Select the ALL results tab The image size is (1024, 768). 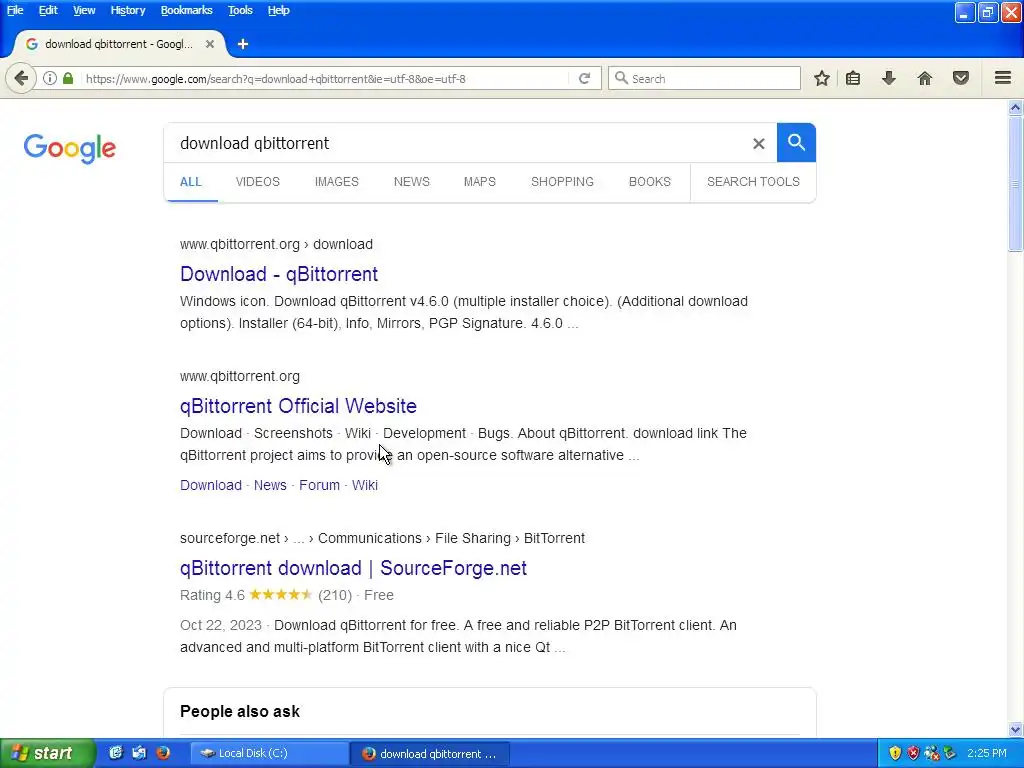(x=191, y=182)
